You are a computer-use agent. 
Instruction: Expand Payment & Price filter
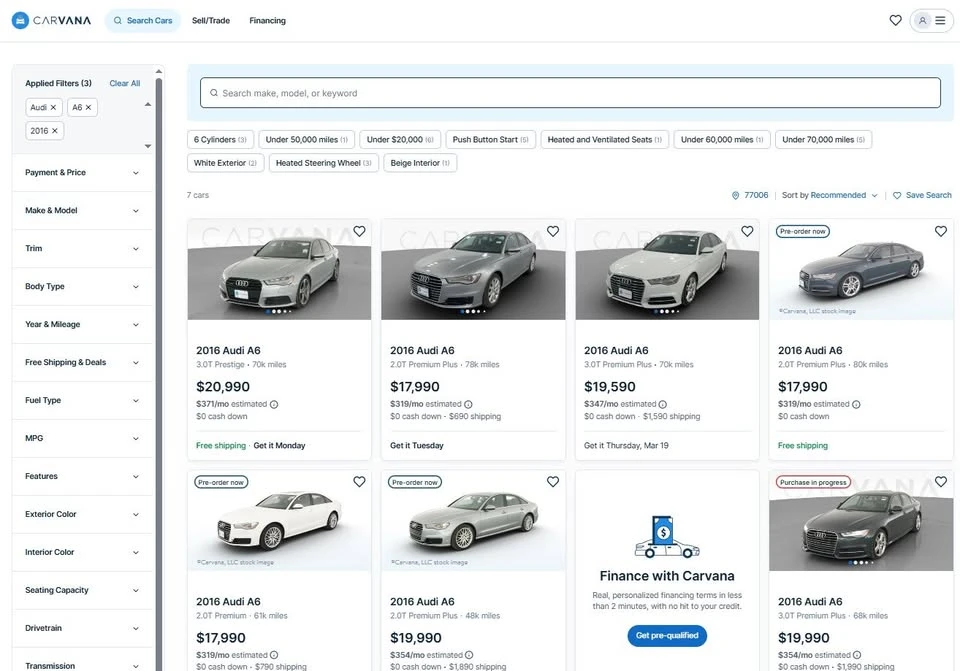tap(83, 173)
